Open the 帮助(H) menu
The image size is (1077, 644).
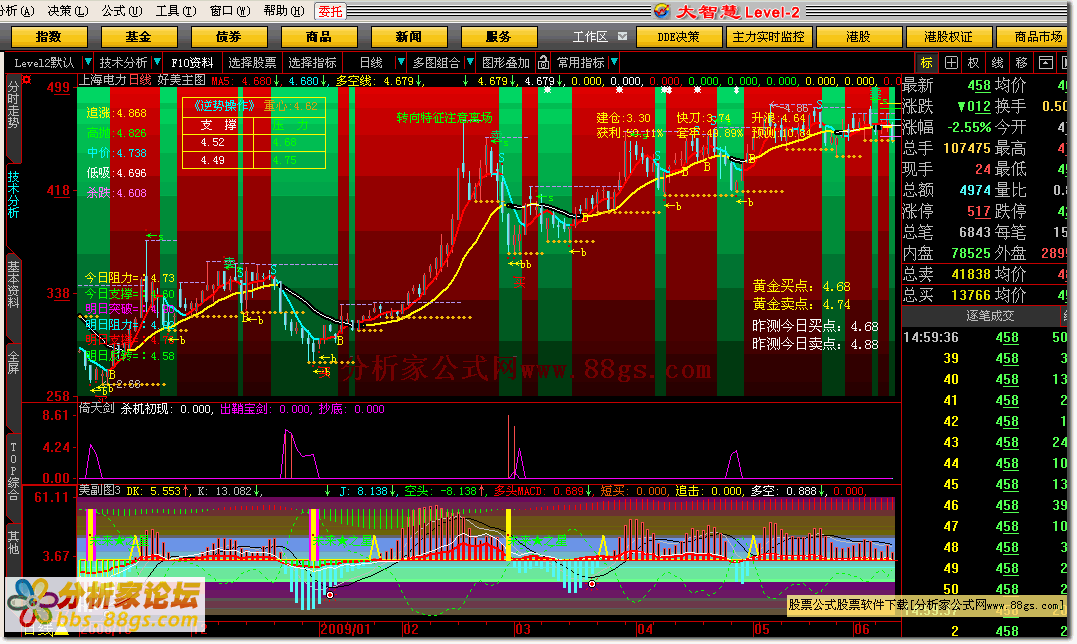283,11
